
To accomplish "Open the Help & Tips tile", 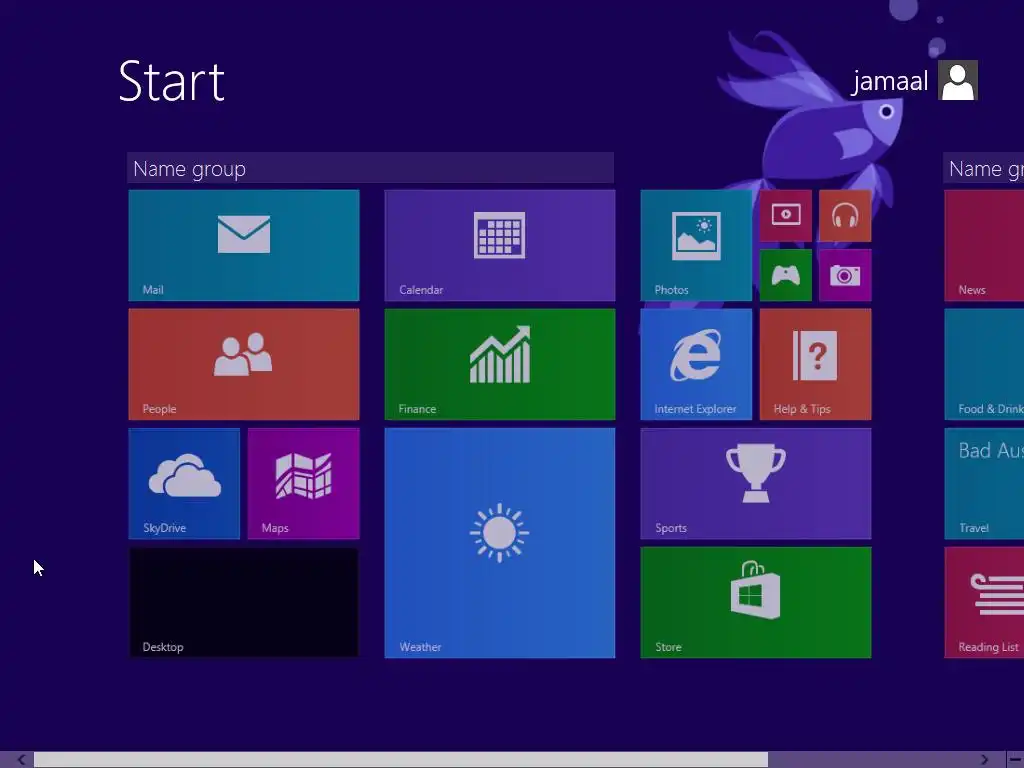I will pos(816,364).
